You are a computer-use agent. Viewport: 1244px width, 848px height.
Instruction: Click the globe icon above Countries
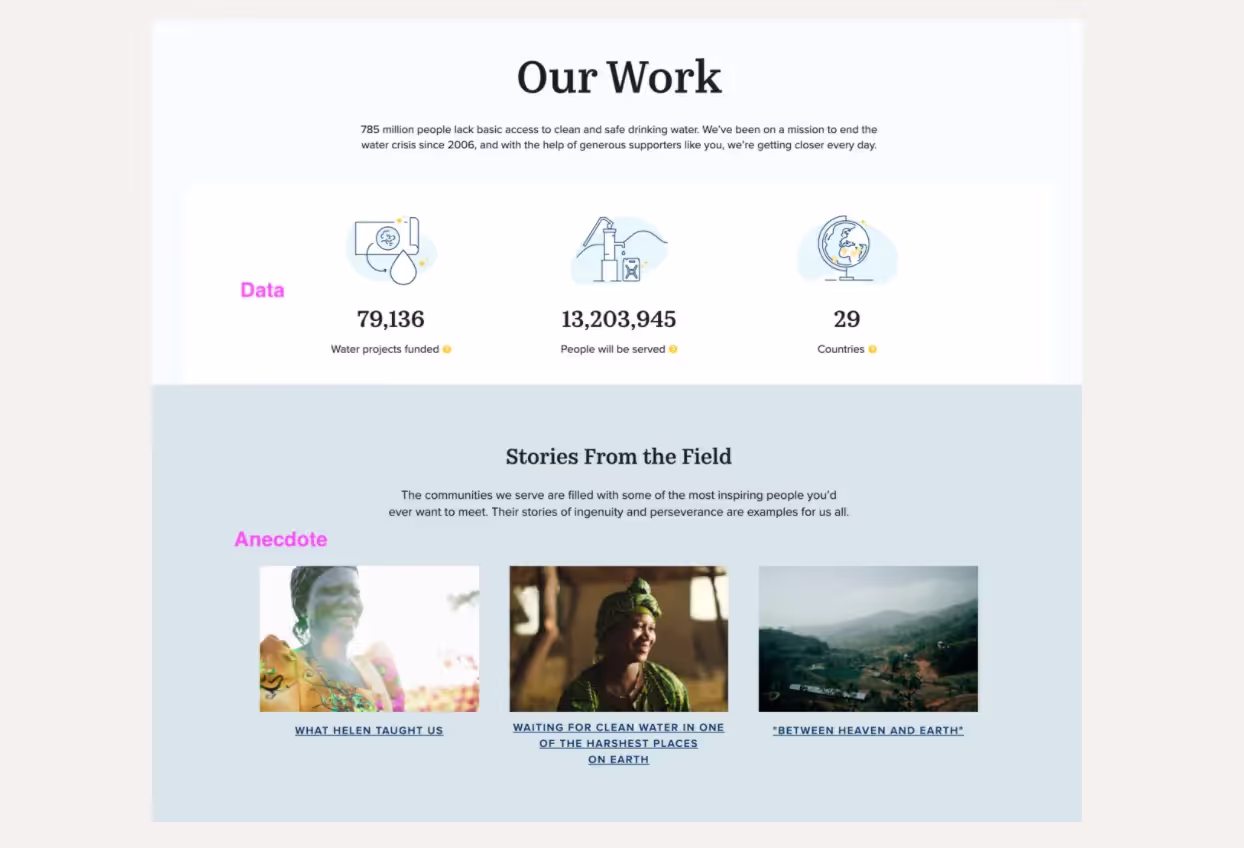(846, 249)
